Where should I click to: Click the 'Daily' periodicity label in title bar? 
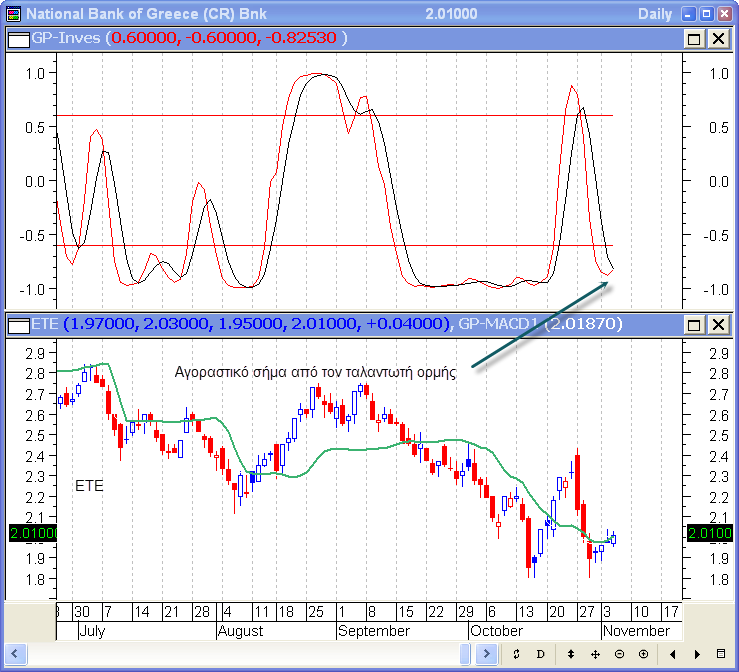pyautogui.click(x=656, y=14)
